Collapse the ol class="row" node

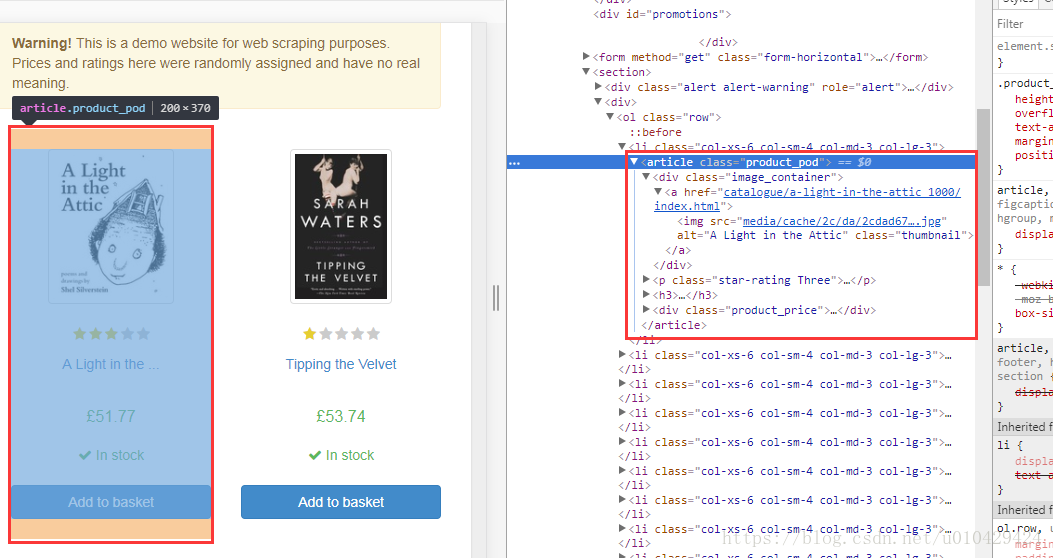(x=610, y=118)
